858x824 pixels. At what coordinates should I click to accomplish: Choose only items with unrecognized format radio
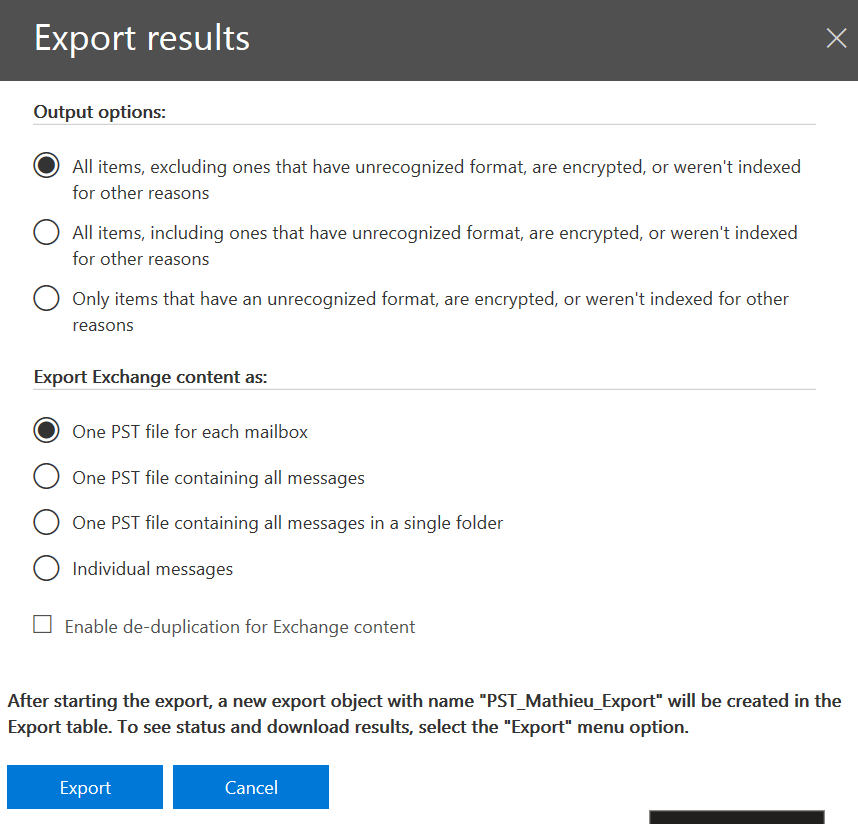47,298
